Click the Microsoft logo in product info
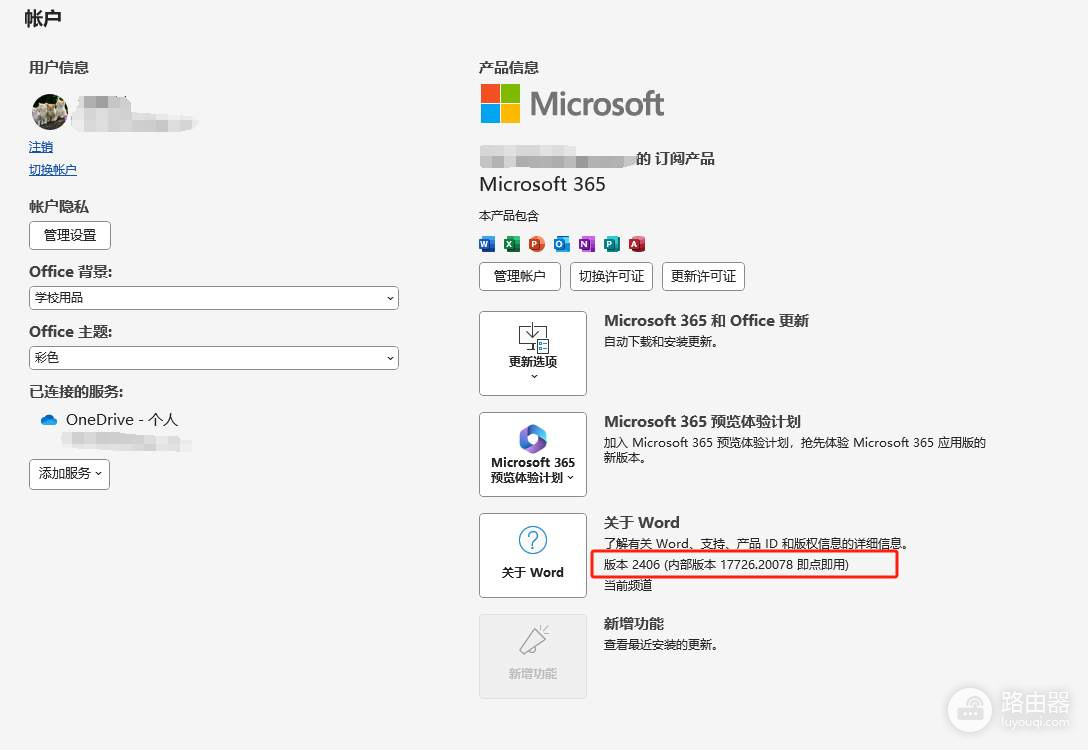The width and height of the screenshot is (1088, 750). tap(572, 104)
